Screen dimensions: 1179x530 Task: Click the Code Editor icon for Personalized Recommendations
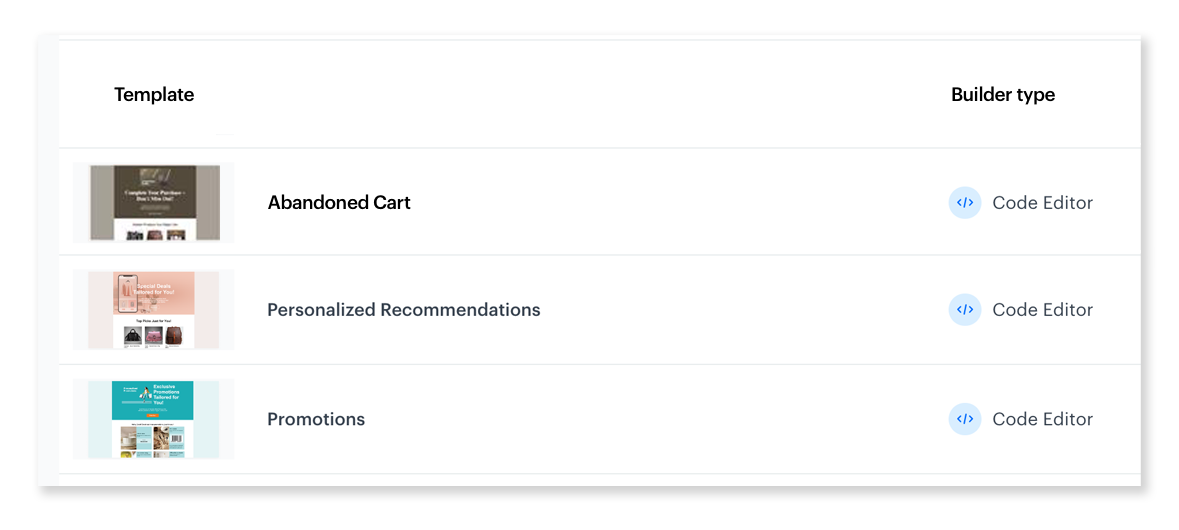pos(965,310)
